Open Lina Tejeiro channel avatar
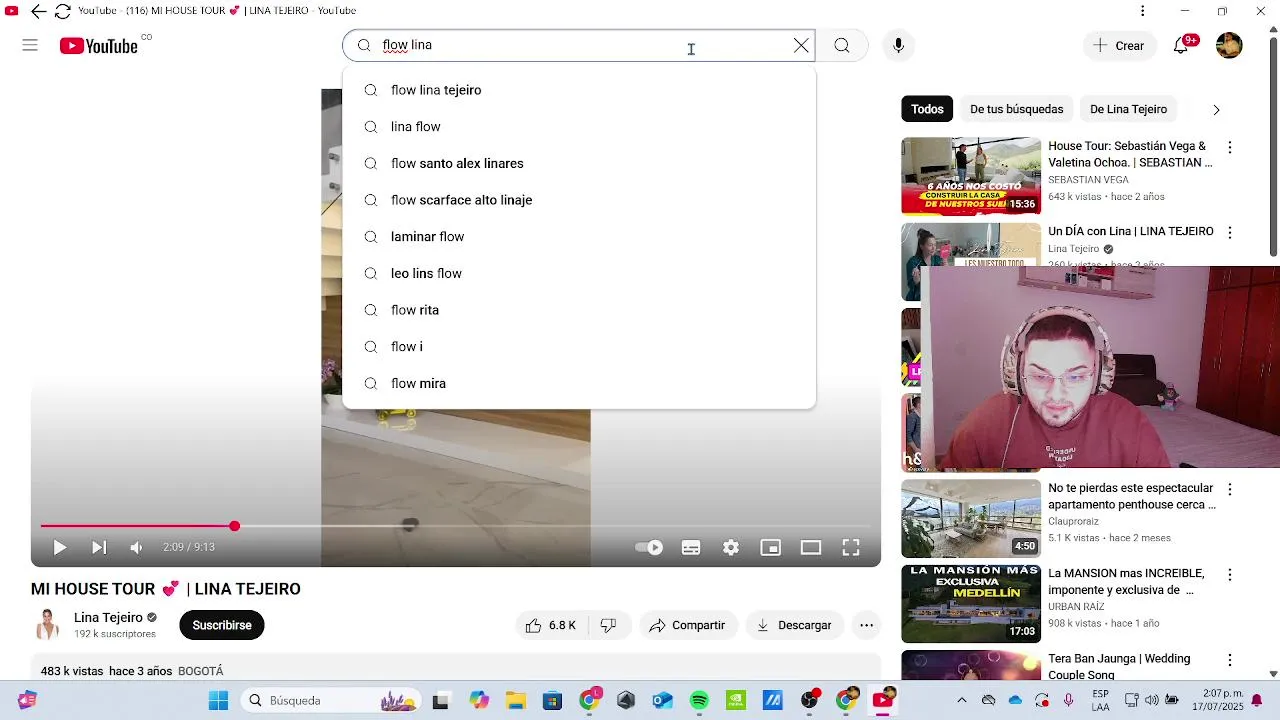This screenshot has height=720, width=1280. click(x=46, y=625)
